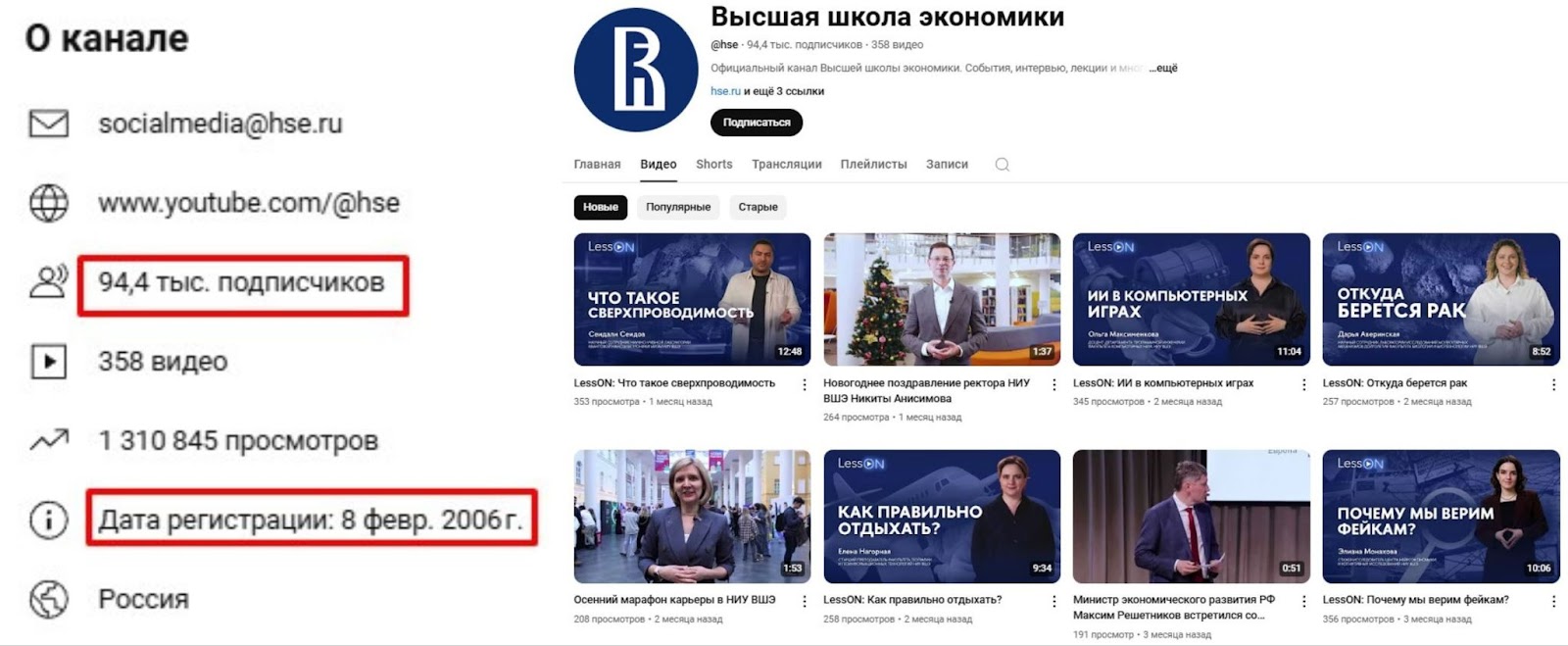Open three-dot menu for Откуда берется рак
Screen dimensions: 1568x646
pos(1553,384)
